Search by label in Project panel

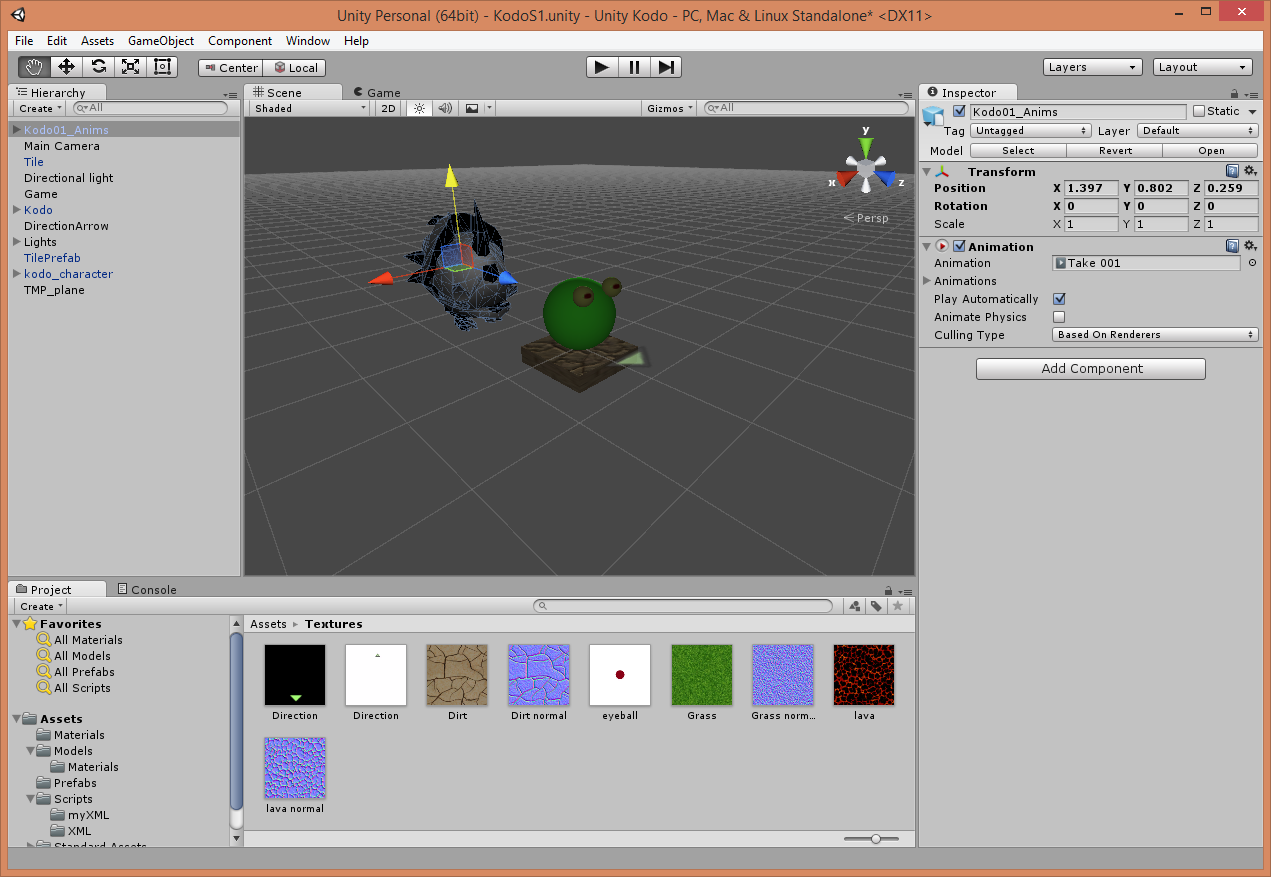point(876,606)
